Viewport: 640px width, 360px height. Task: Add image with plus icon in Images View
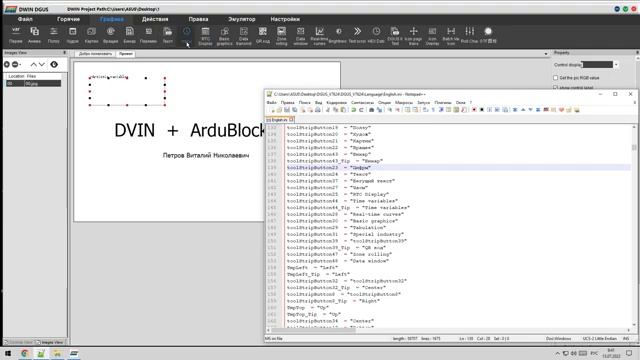click(x=7, y=64)
